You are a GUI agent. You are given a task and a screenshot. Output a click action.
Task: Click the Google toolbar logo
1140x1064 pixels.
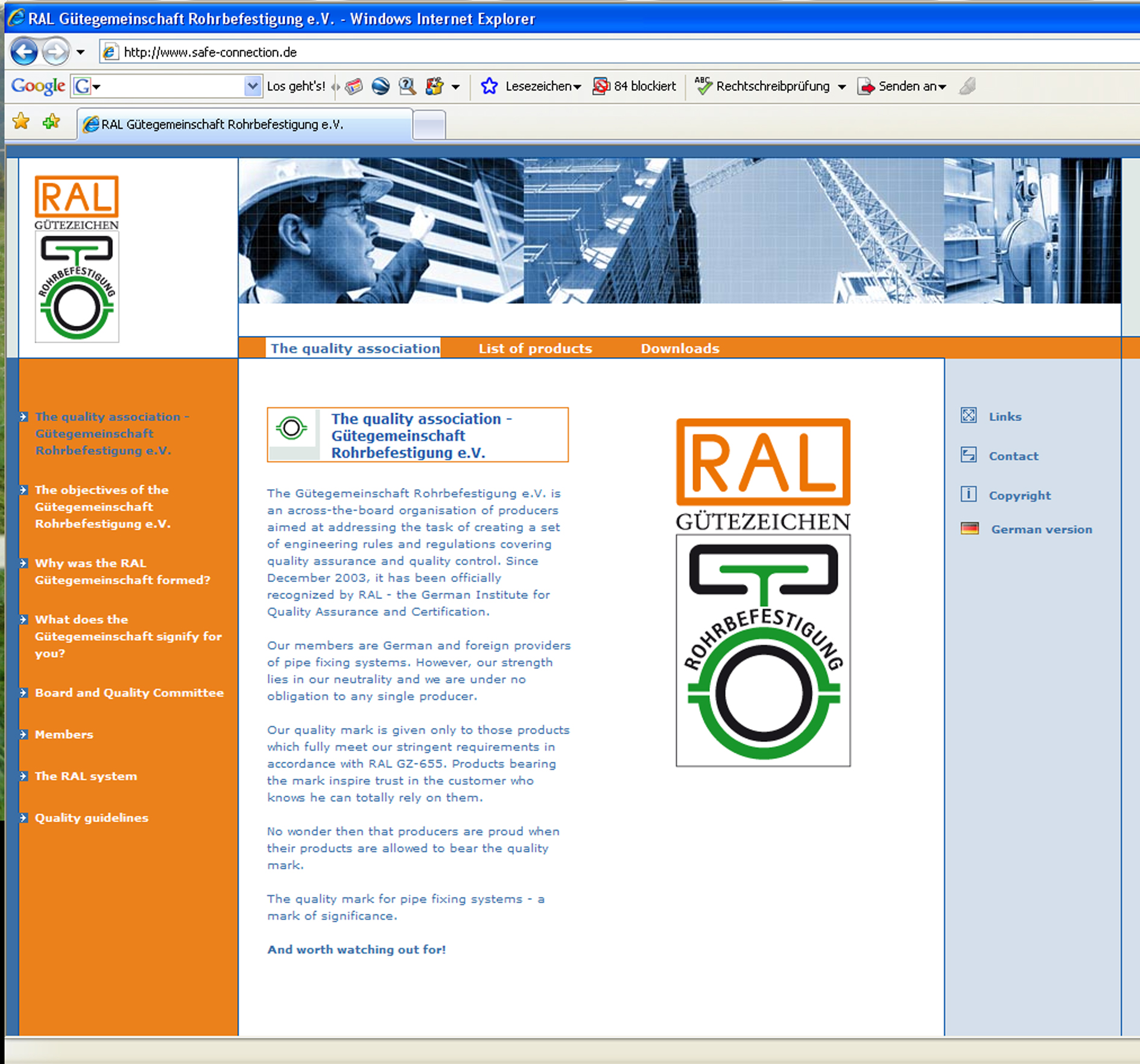pos(37,86)
